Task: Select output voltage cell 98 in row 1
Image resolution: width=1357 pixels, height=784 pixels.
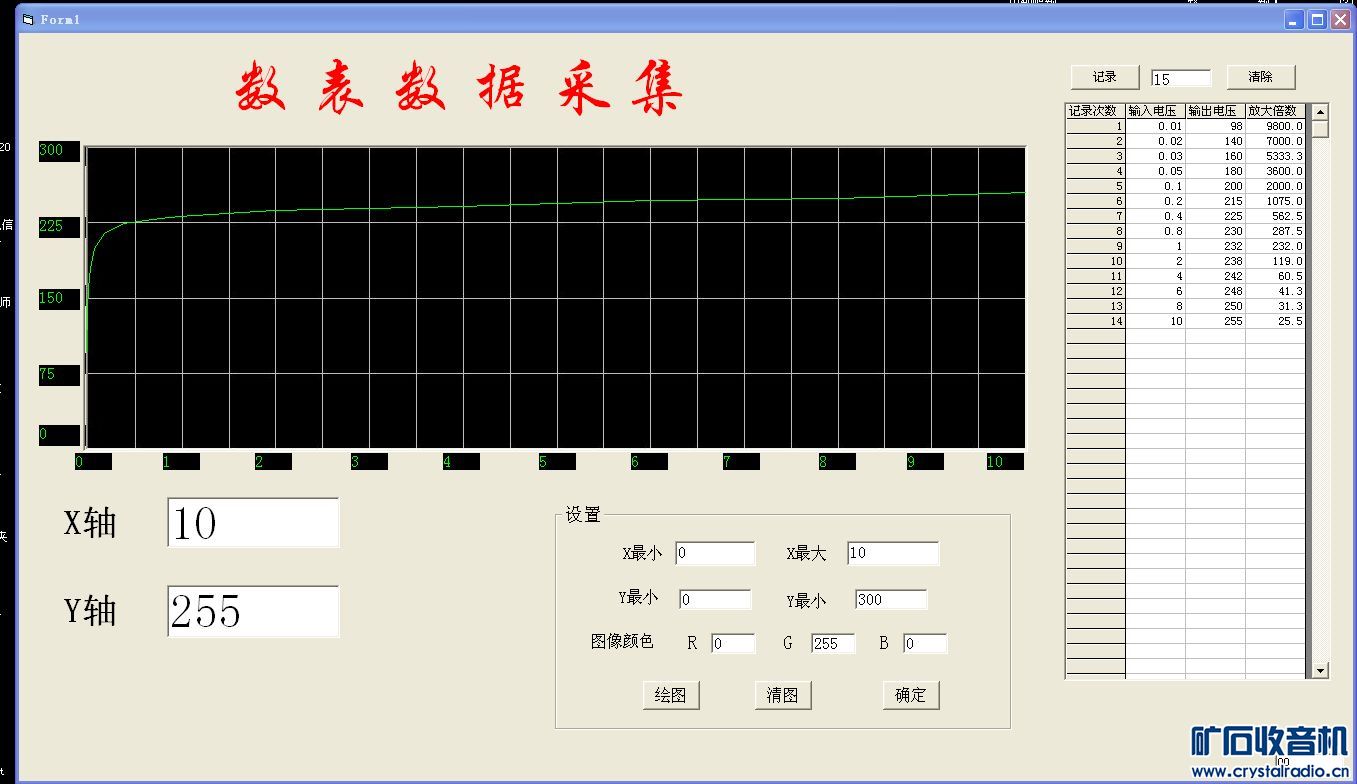Action: (1215, 126)
